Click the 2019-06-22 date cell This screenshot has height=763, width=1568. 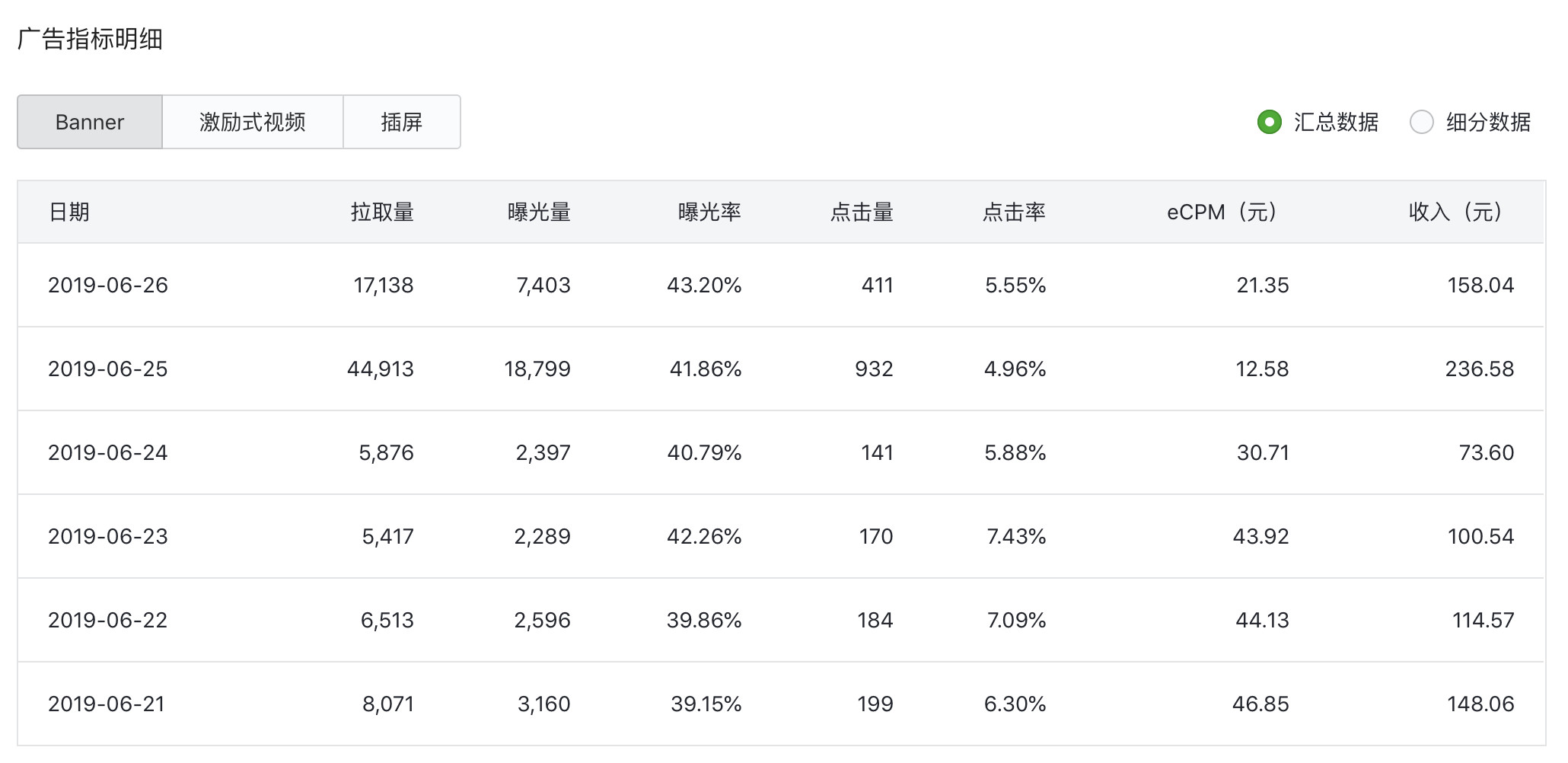click(108, 620)
